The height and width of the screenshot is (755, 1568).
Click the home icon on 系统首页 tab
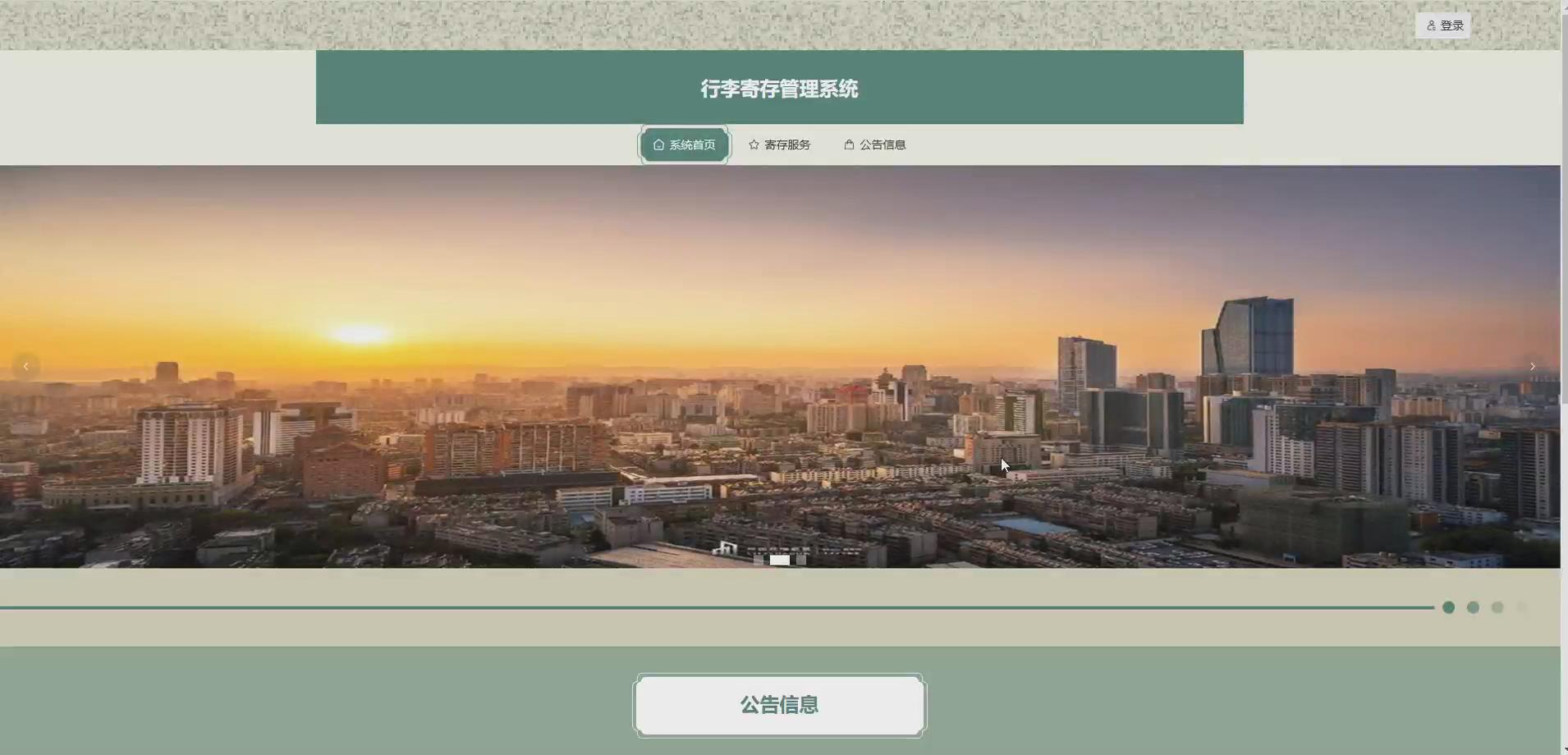pos(658,144)
